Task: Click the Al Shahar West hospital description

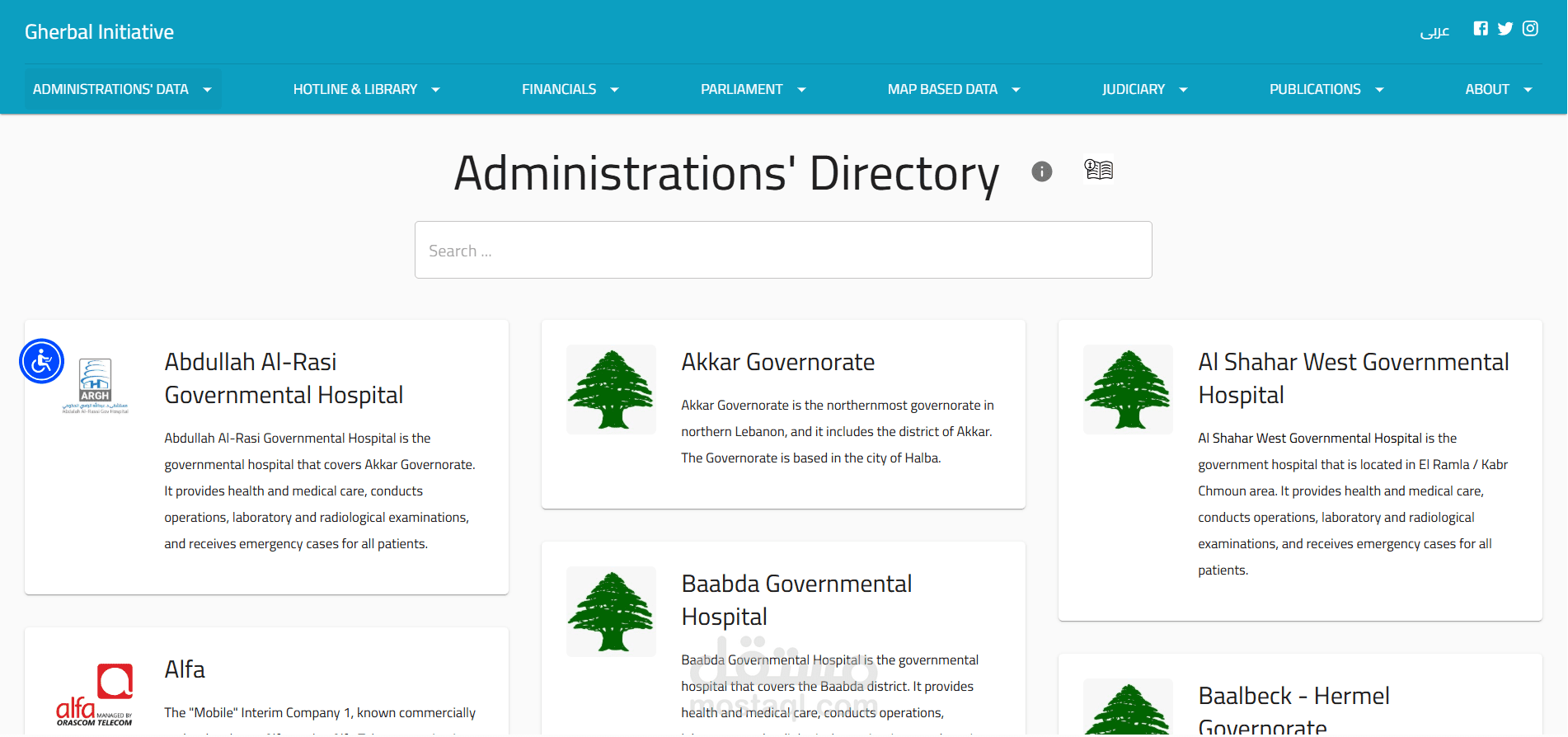Action: point(1353,505)
